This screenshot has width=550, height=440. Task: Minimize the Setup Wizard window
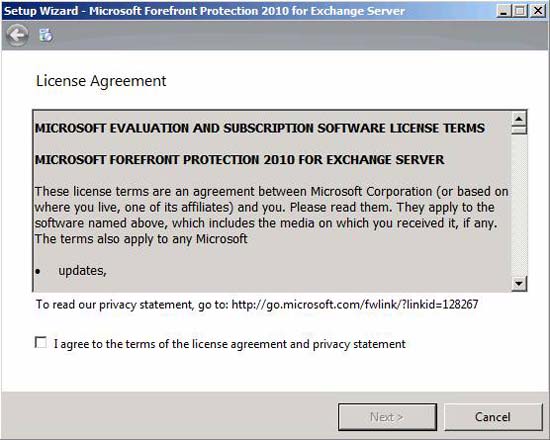(x=503, y=11)
